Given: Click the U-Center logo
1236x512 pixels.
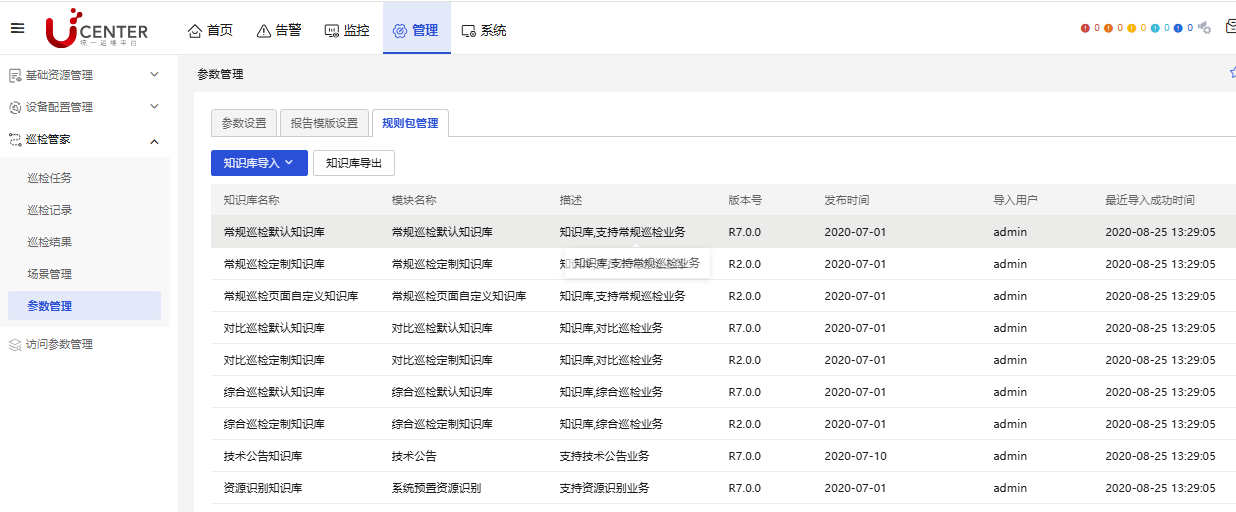Looking at the screenshot, I should click(96, 28).
